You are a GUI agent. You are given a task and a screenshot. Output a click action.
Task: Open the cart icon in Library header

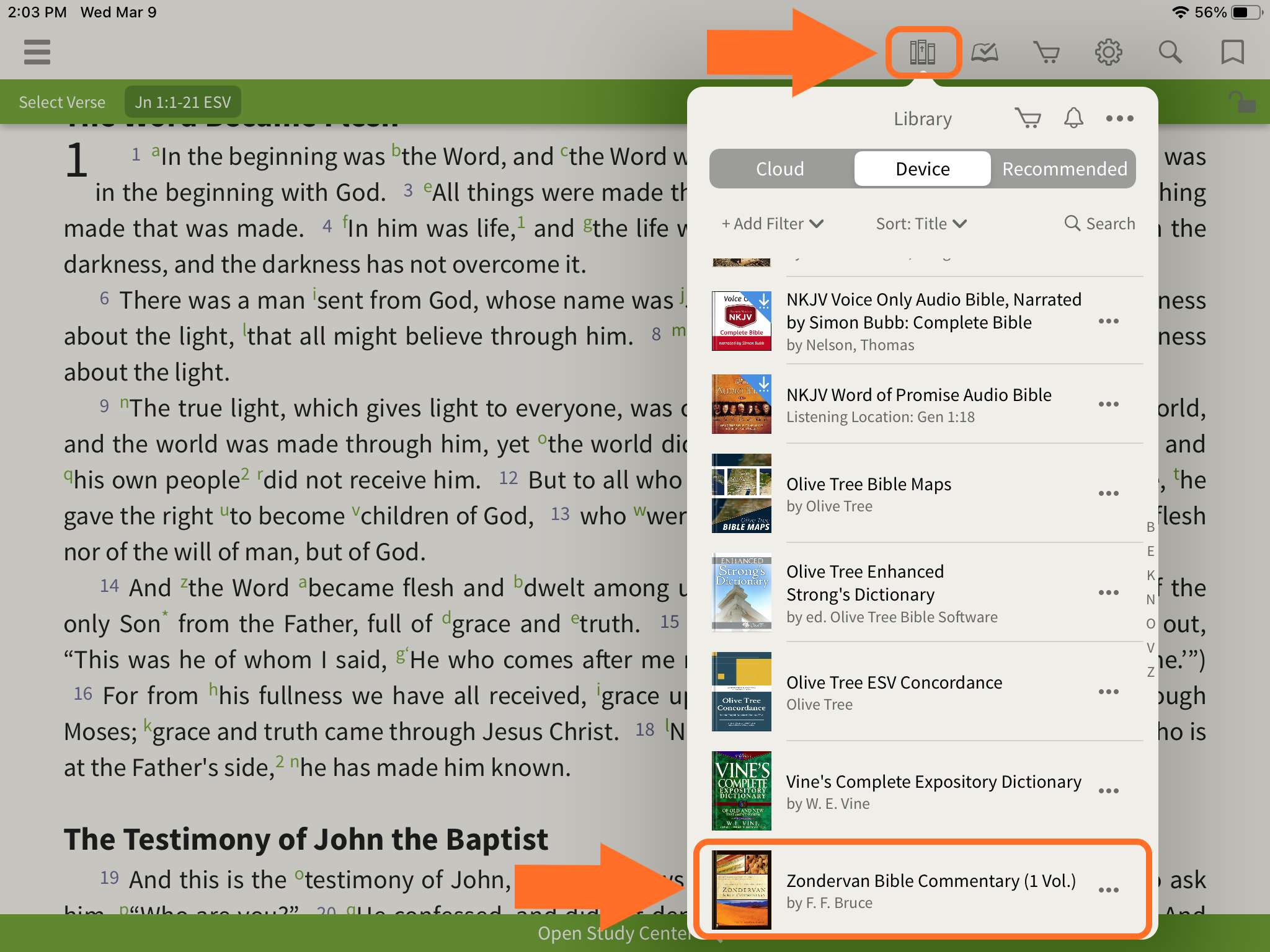coord(1028,118)
